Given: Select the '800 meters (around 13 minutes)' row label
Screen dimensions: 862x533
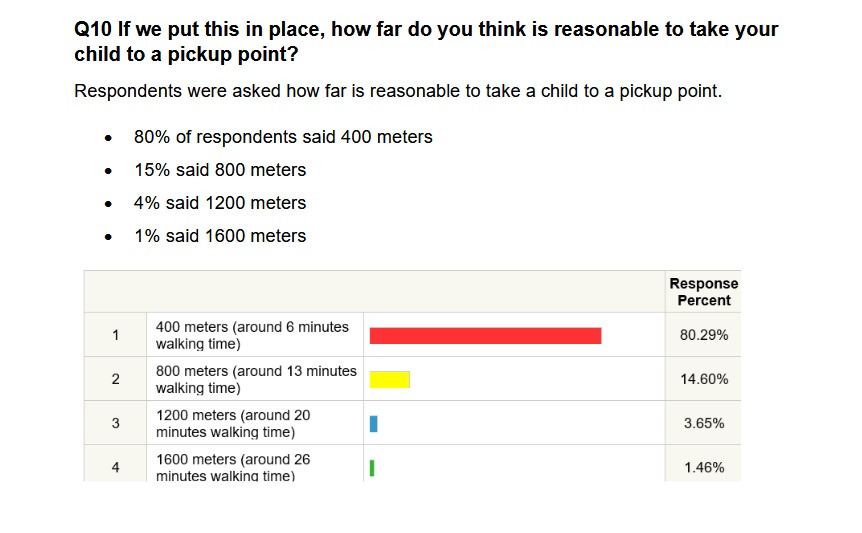Looking at the screenshot, I should (x=256, y=379).
